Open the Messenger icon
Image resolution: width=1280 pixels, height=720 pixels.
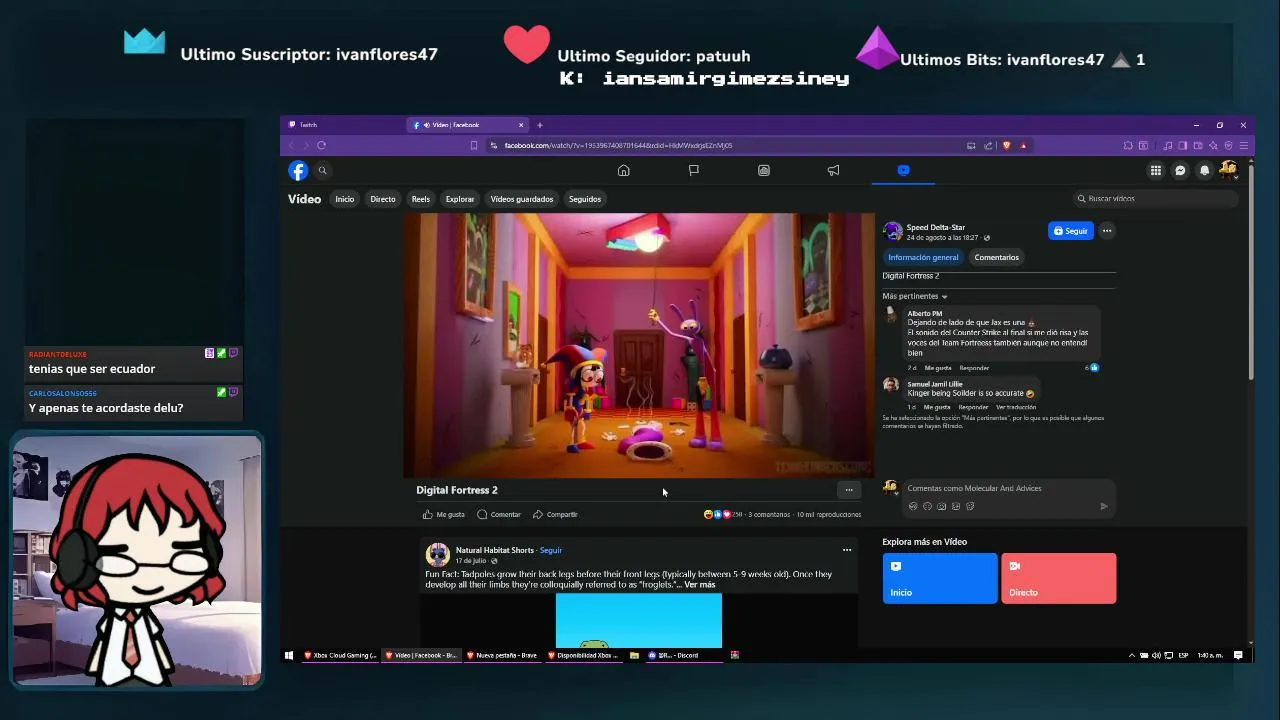(1180, 170)
